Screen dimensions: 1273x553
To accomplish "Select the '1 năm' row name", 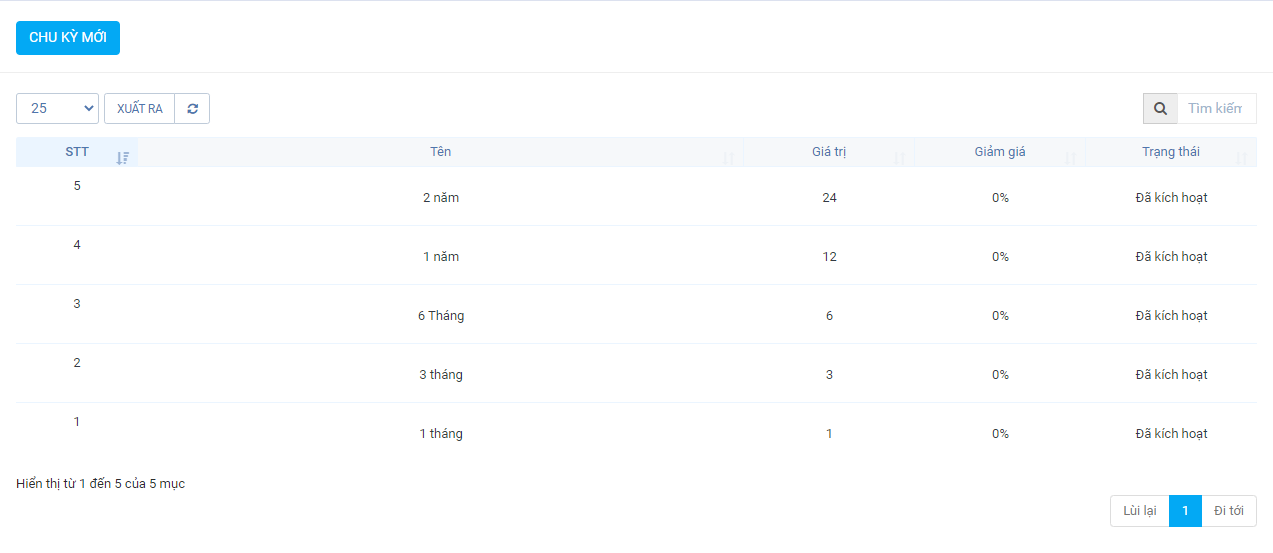I will coord(441,257).
